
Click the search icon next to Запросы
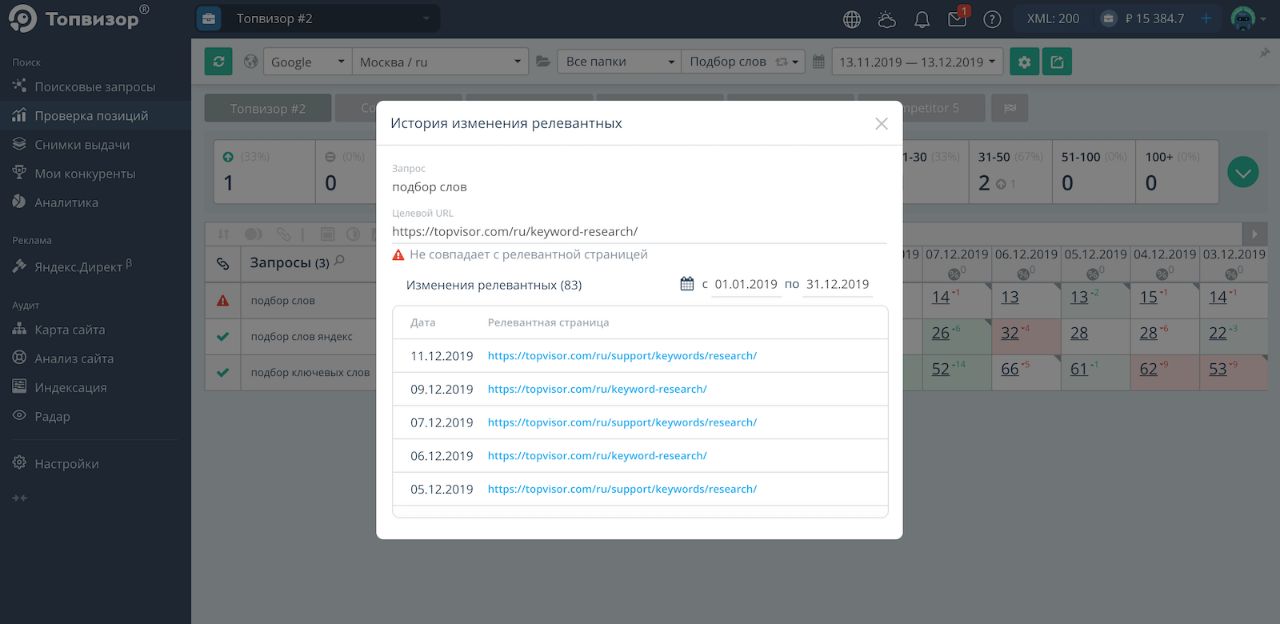339,261
